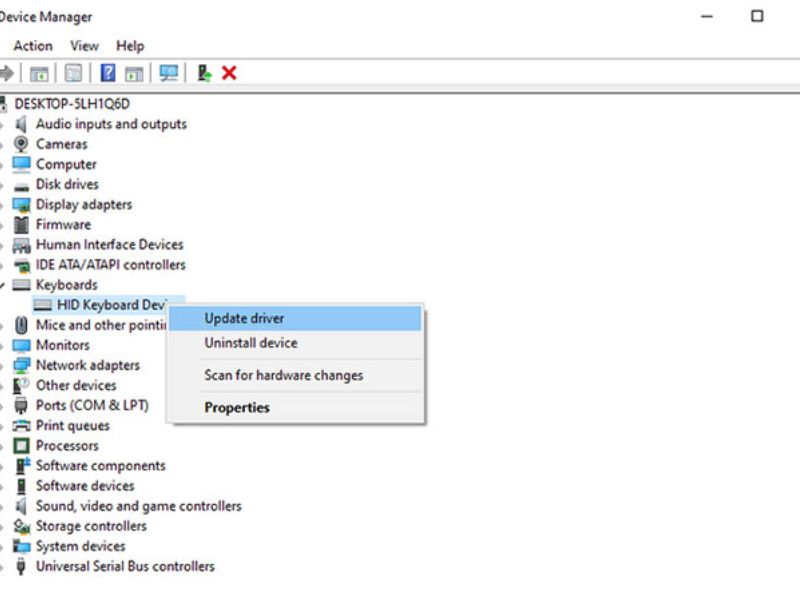Click the Forward arrow in the toolbar

pyautogui.click(x=7, y=73)
